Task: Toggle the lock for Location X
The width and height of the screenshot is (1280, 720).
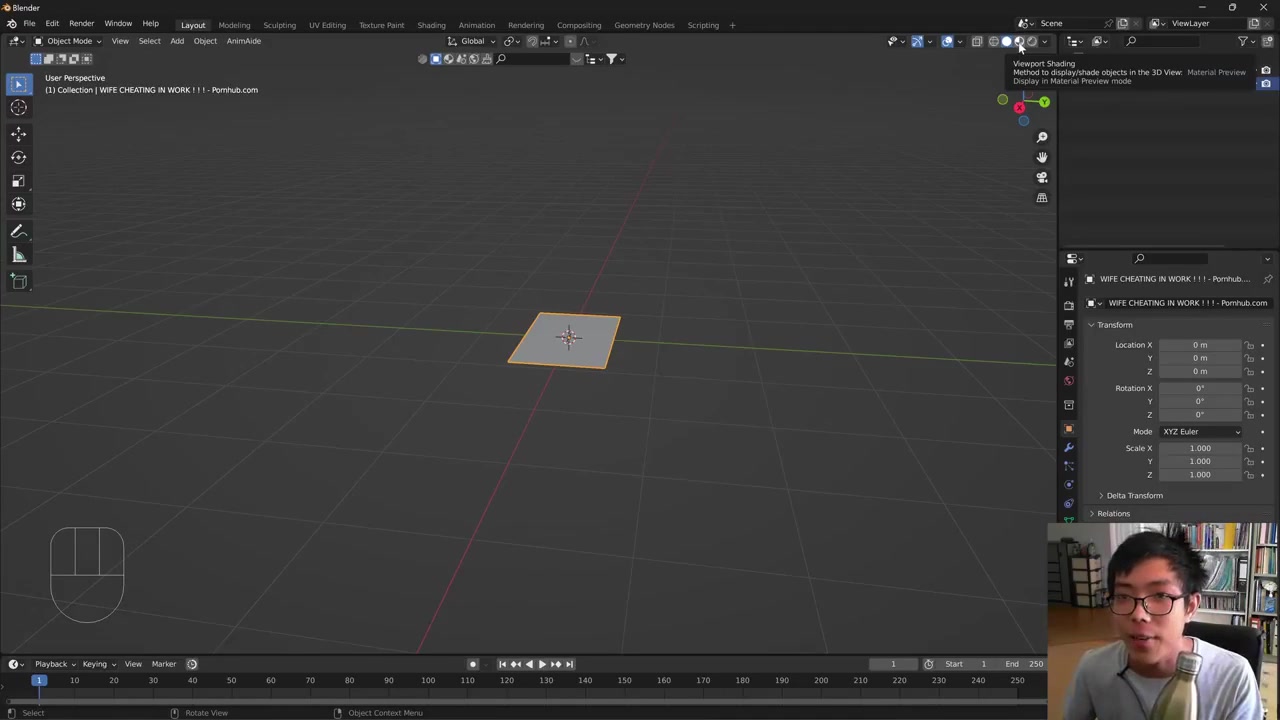Action: [x=1249, y=345]
